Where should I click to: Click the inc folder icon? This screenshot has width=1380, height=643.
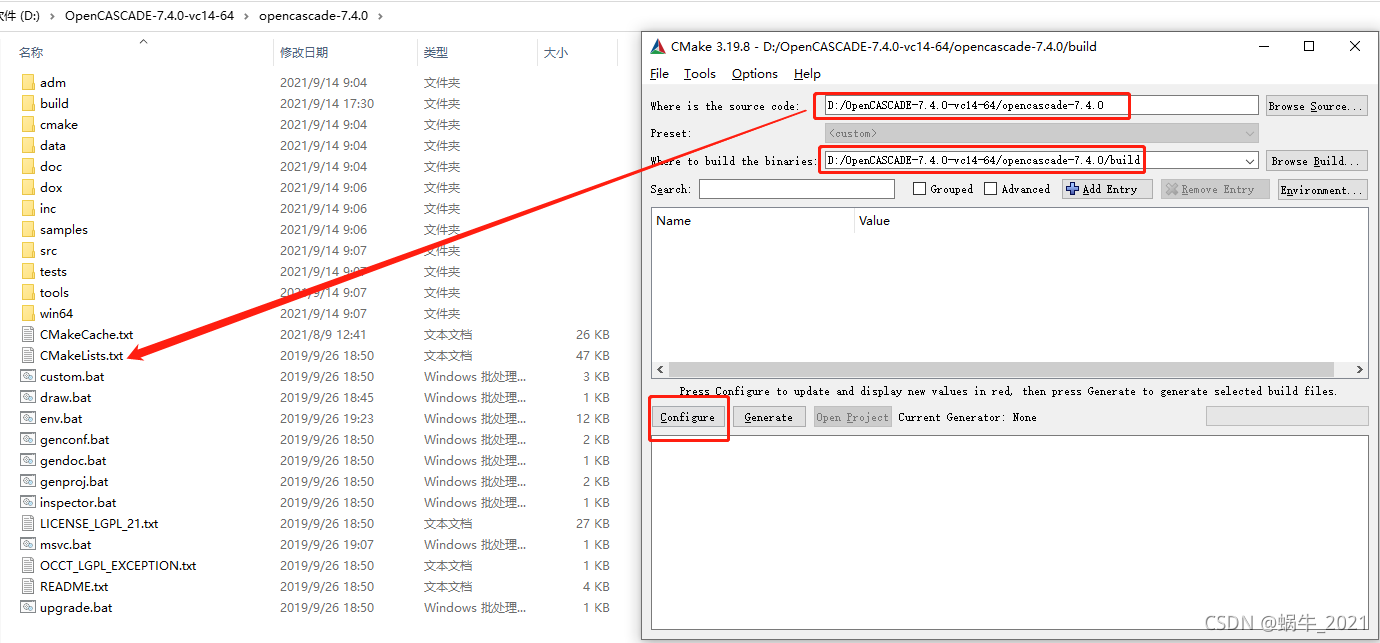28,208
